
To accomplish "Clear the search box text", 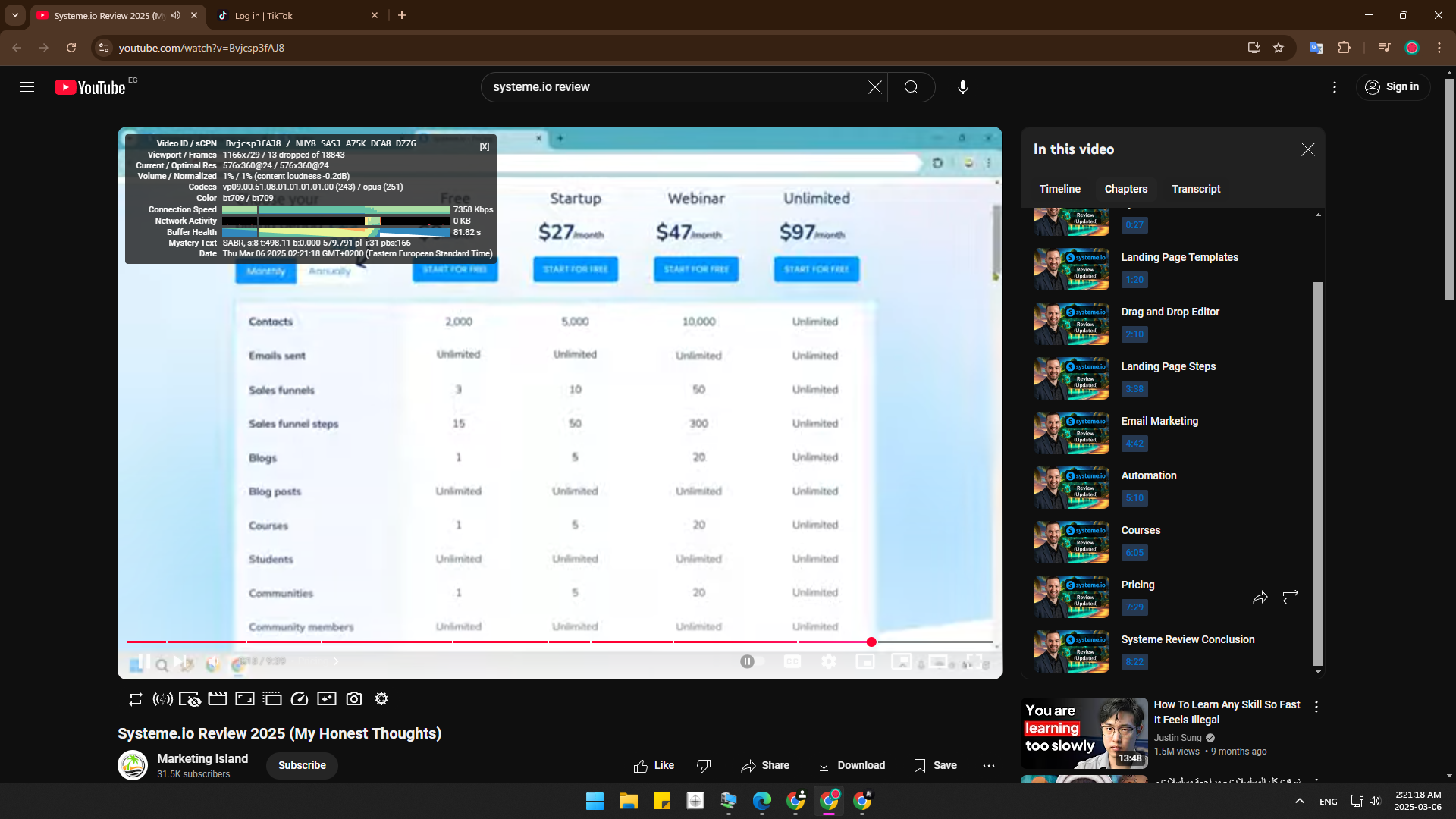I will click(x=875, y=87).
